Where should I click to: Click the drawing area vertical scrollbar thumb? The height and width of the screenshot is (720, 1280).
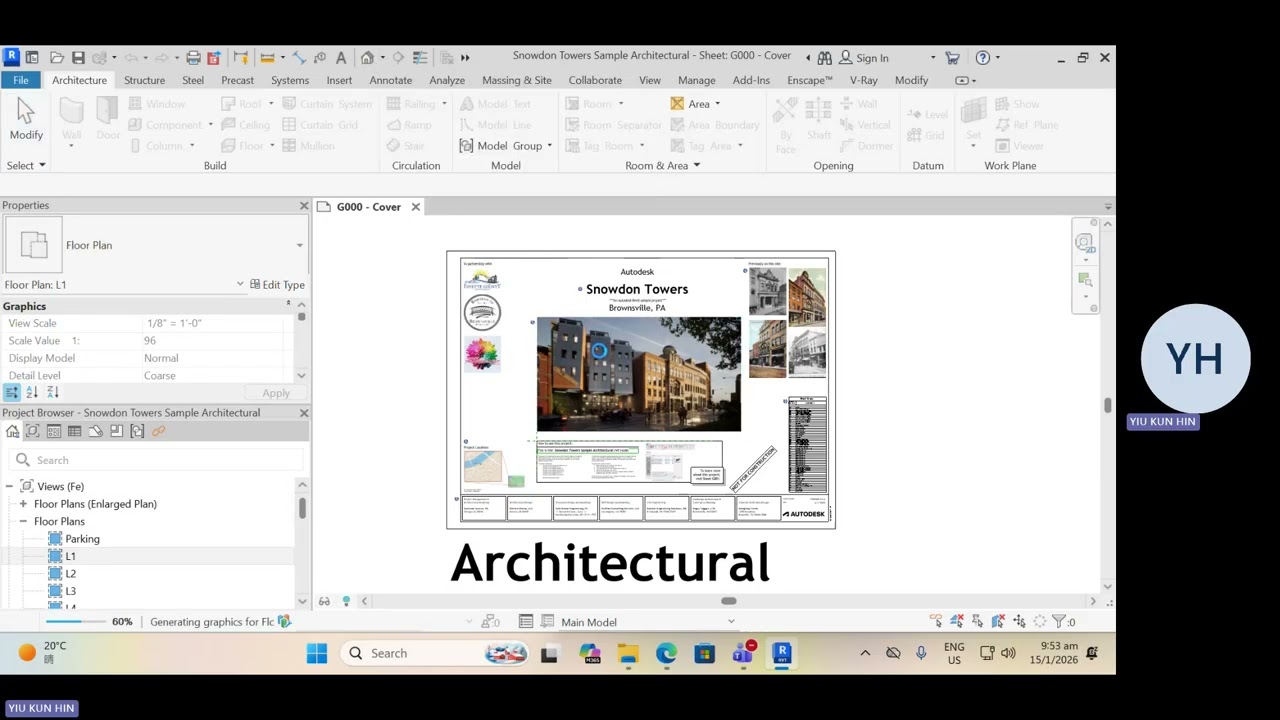1108,405
